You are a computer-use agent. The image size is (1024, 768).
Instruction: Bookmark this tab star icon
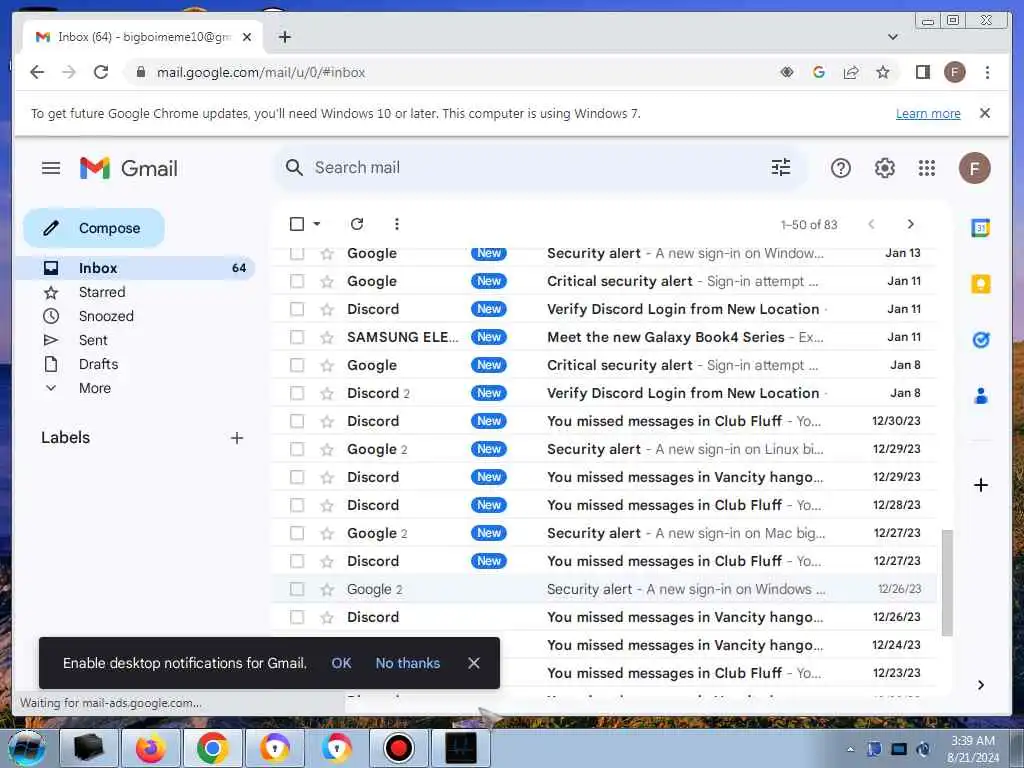(882, 72)
